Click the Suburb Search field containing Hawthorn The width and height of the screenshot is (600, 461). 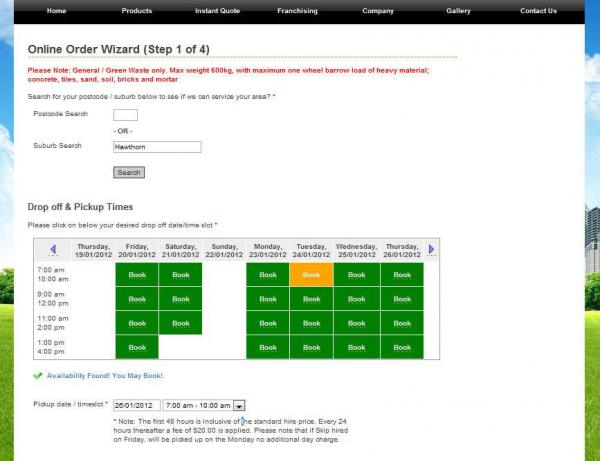point(157,147)
